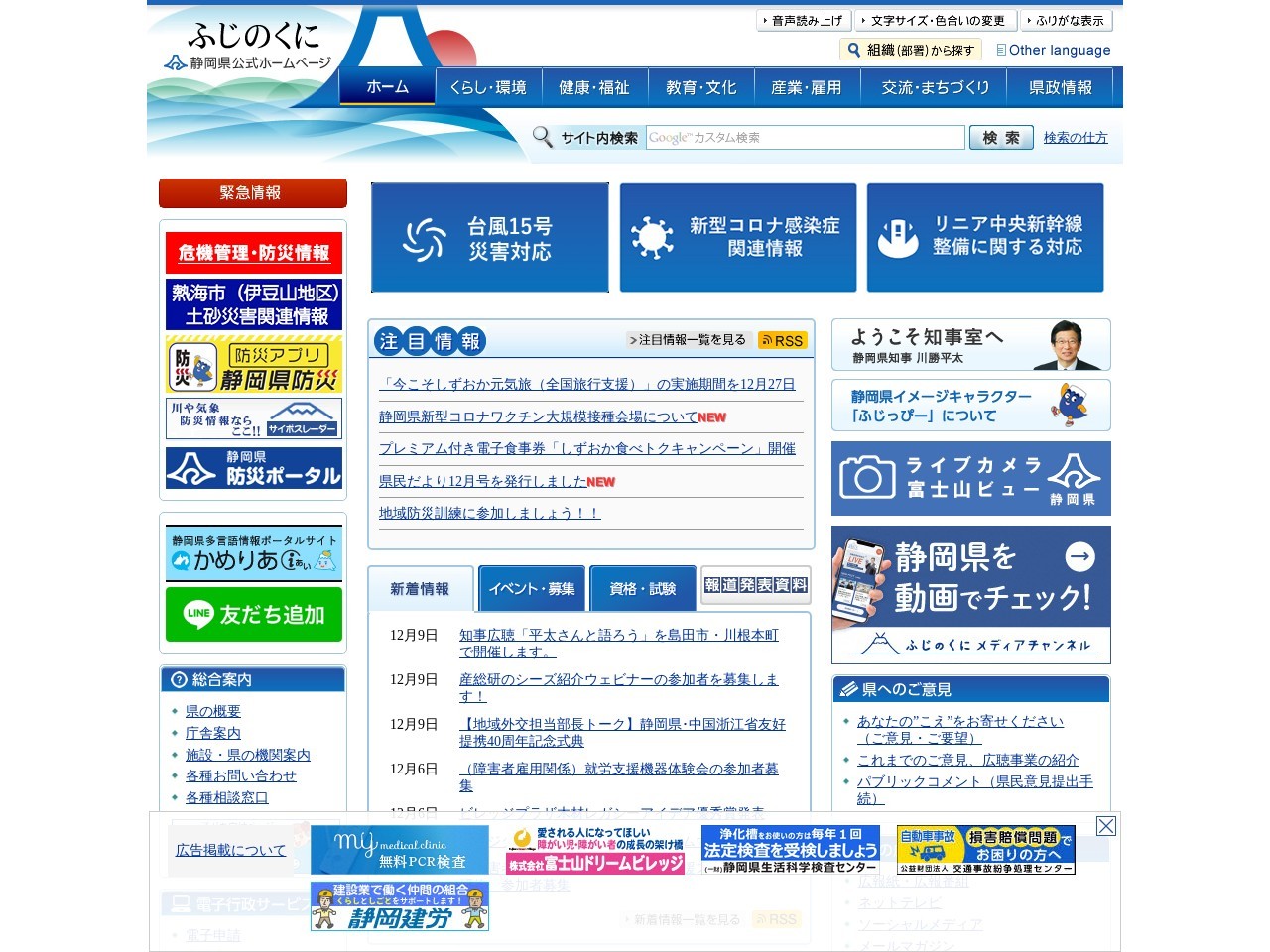Click the Google custom search field
1270x952 pixels.
(x=805, y=137)
